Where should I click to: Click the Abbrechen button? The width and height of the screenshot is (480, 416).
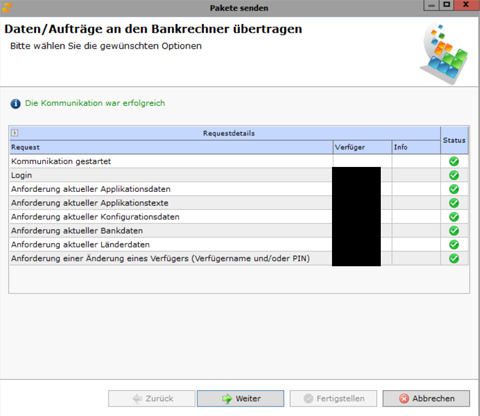pos(426,398)
